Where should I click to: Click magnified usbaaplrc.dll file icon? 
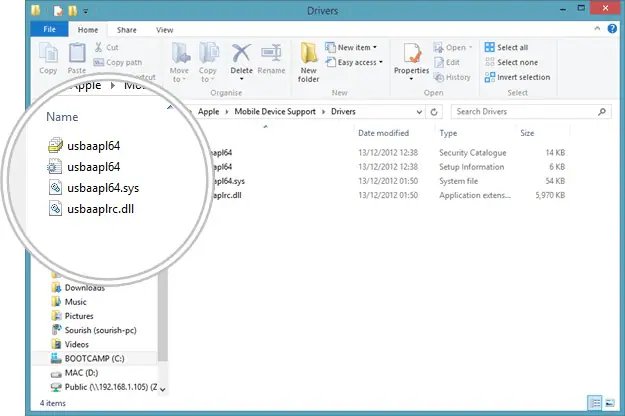(55, 208)
